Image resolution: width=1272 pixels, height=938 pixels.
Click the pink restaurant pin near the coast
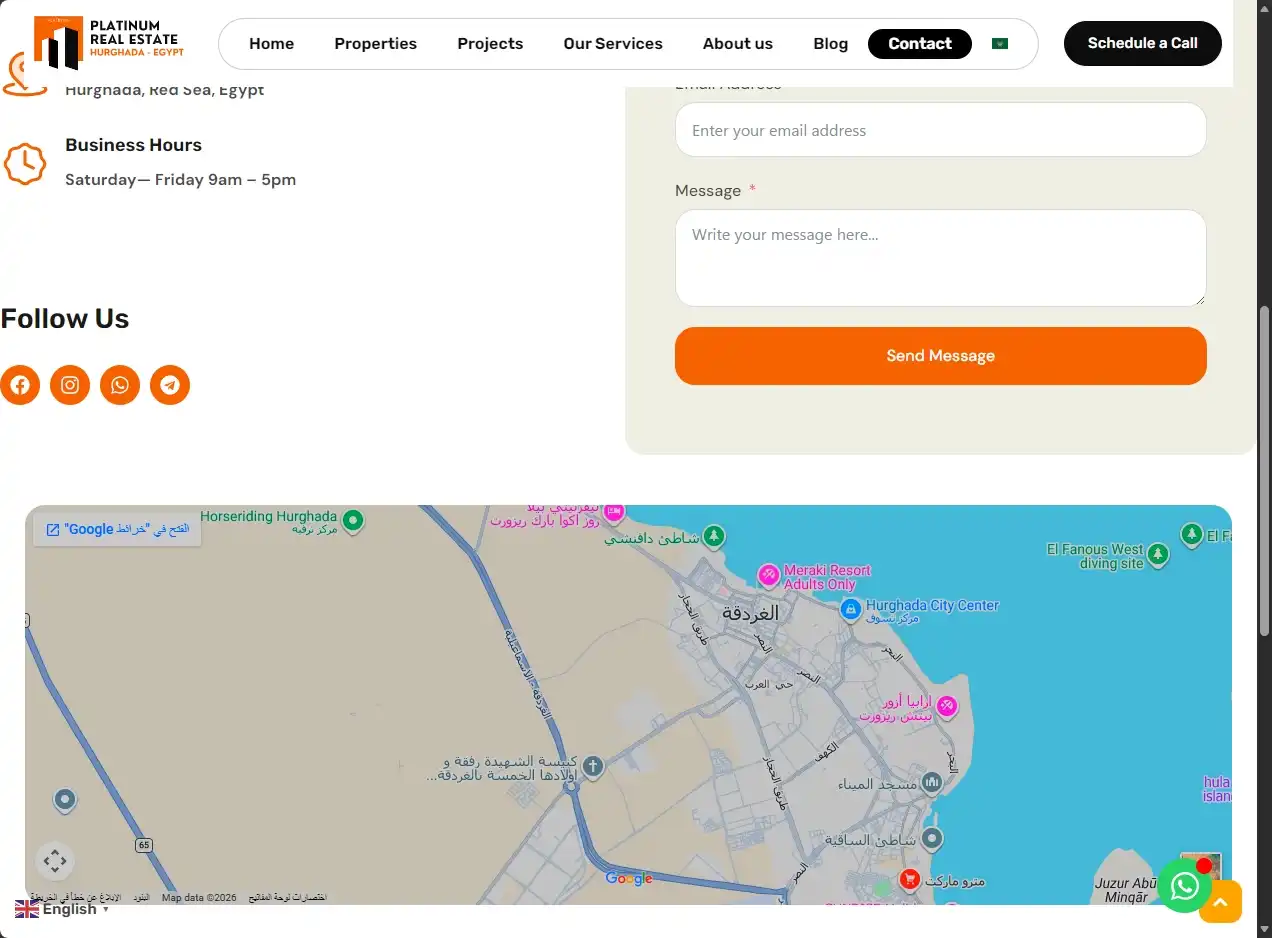946,707
